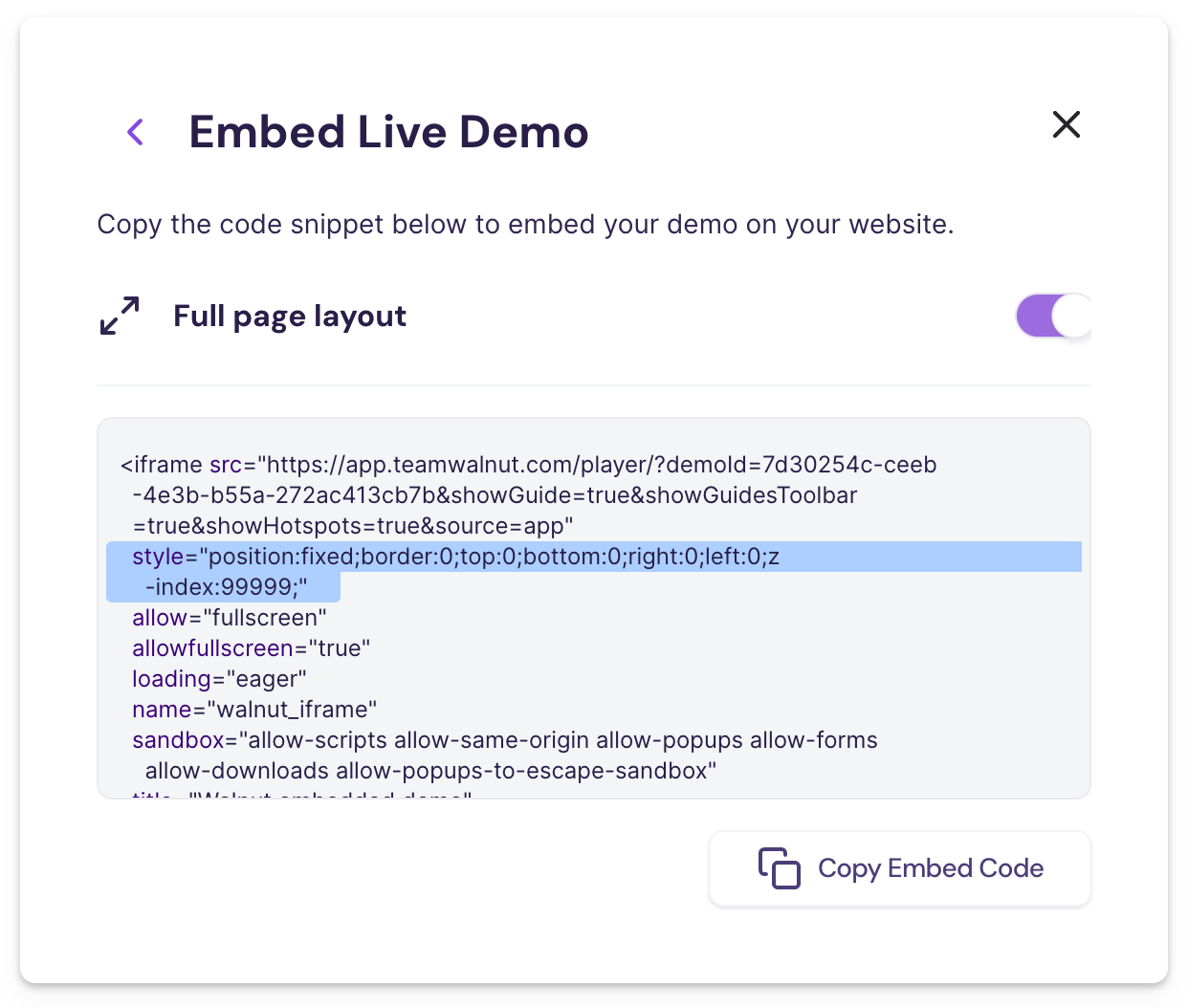
Task: Click the highlighted -index:99999 line
Action: tap(226, 587)
